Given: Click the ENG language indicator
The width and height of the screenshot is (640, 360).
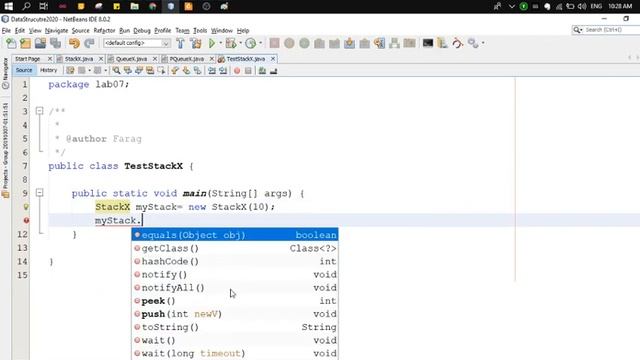Looking at the screenshot, I should [x=596, y=6].
